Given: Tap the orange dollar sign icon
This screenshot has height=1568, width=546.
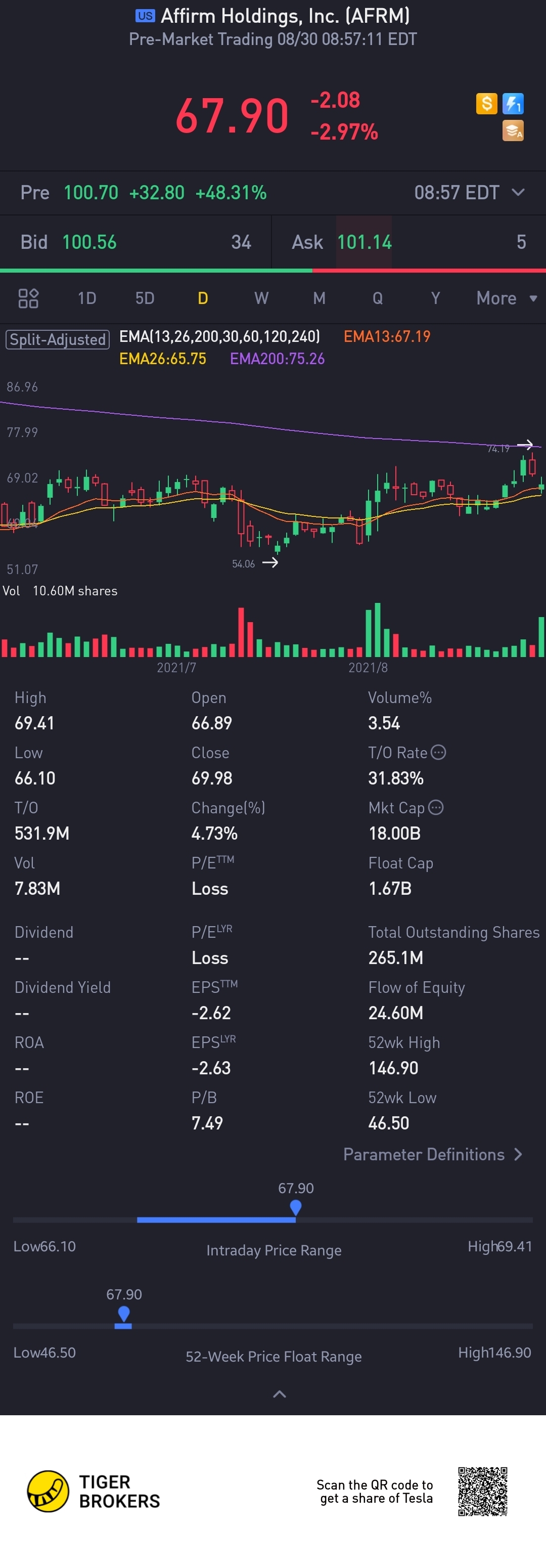Looking at the screenshot, I should pyautogui.click(x=486, y=104).
